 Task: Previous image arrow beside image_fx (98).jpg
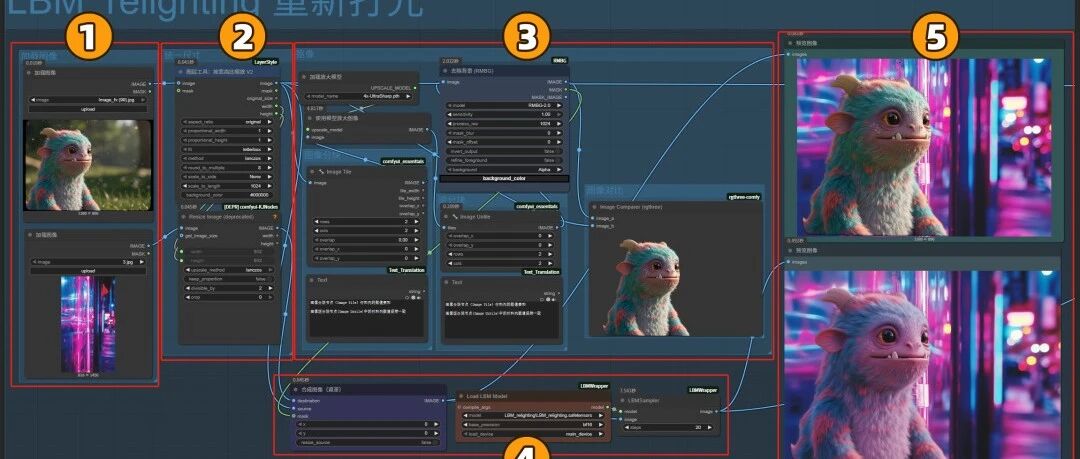[34, 99]
